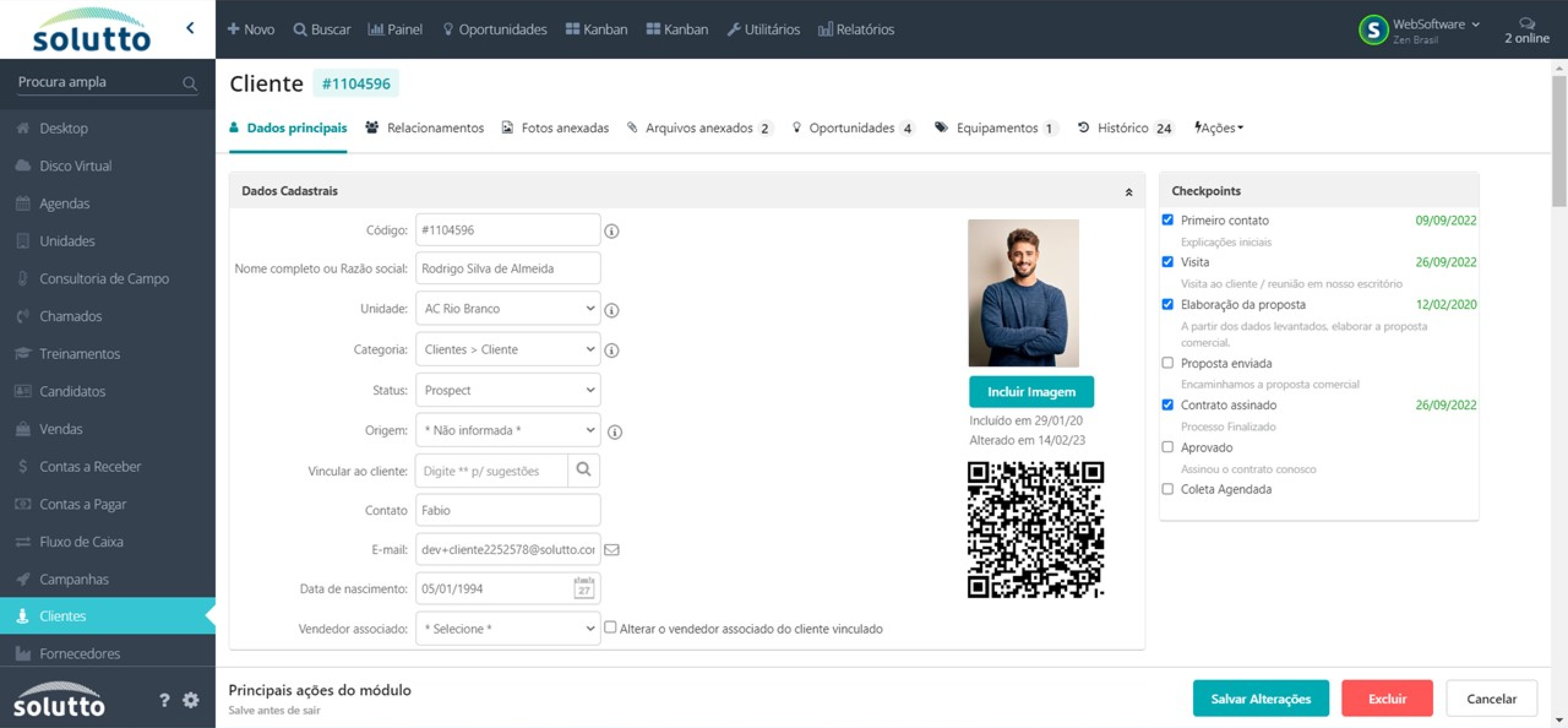This screenshot has width=1568, height=728.
Task: Click the Incluir Imagem button
Action: (1031, 392)
